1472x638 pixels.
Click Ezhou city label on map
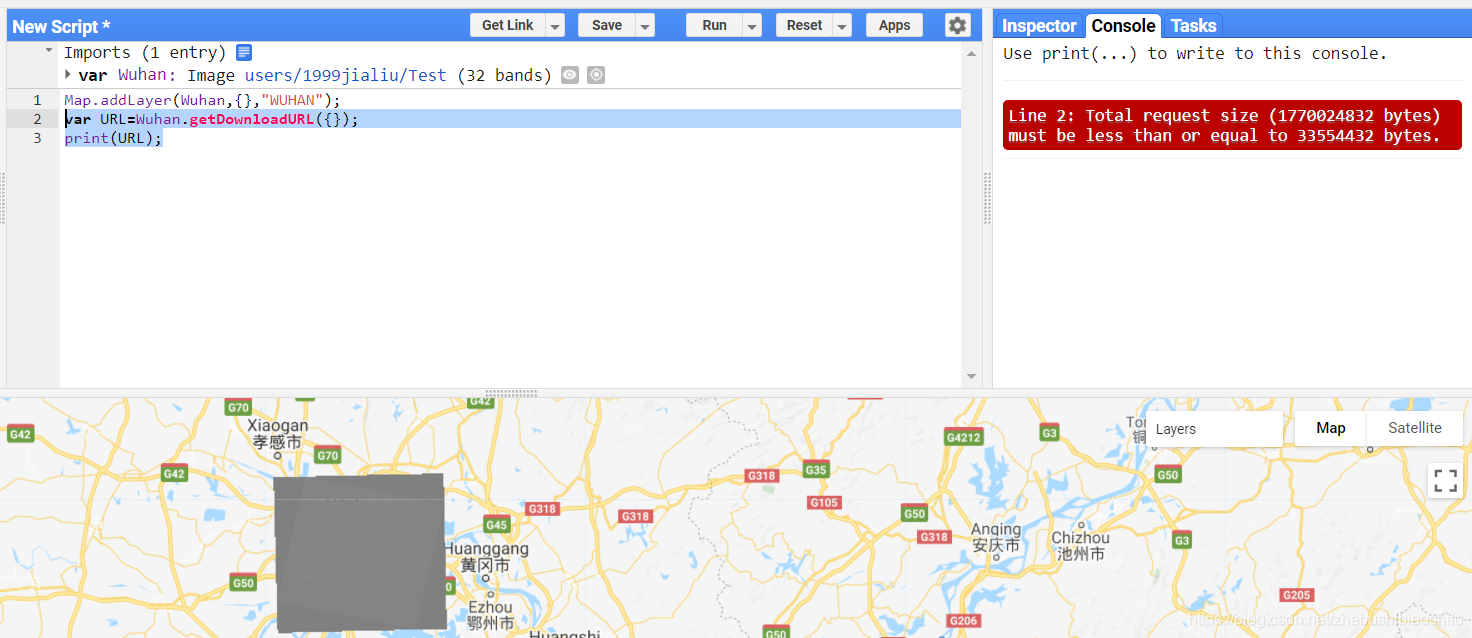[x=490, y=614]
